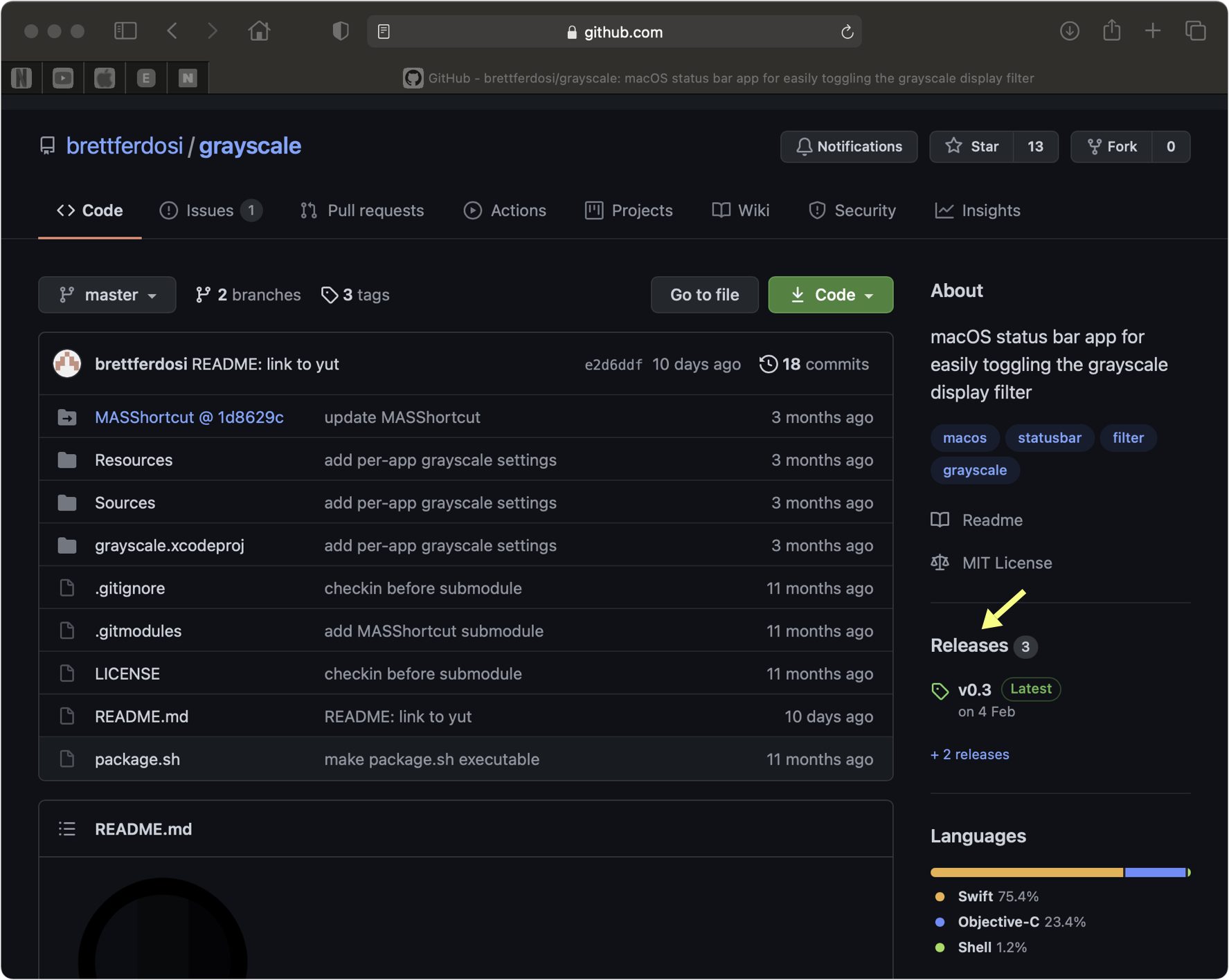The height and width of the screenshot is (980, 1229).
Task: Toggle Safari sidebar icon
Action: click(x=125, y=31)
